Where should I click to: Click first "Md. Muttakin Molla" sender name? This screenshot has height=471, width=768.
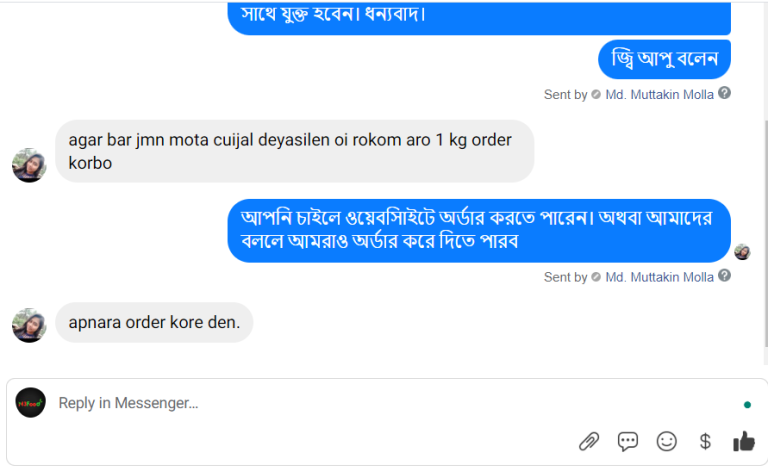(x=659, y=94)
